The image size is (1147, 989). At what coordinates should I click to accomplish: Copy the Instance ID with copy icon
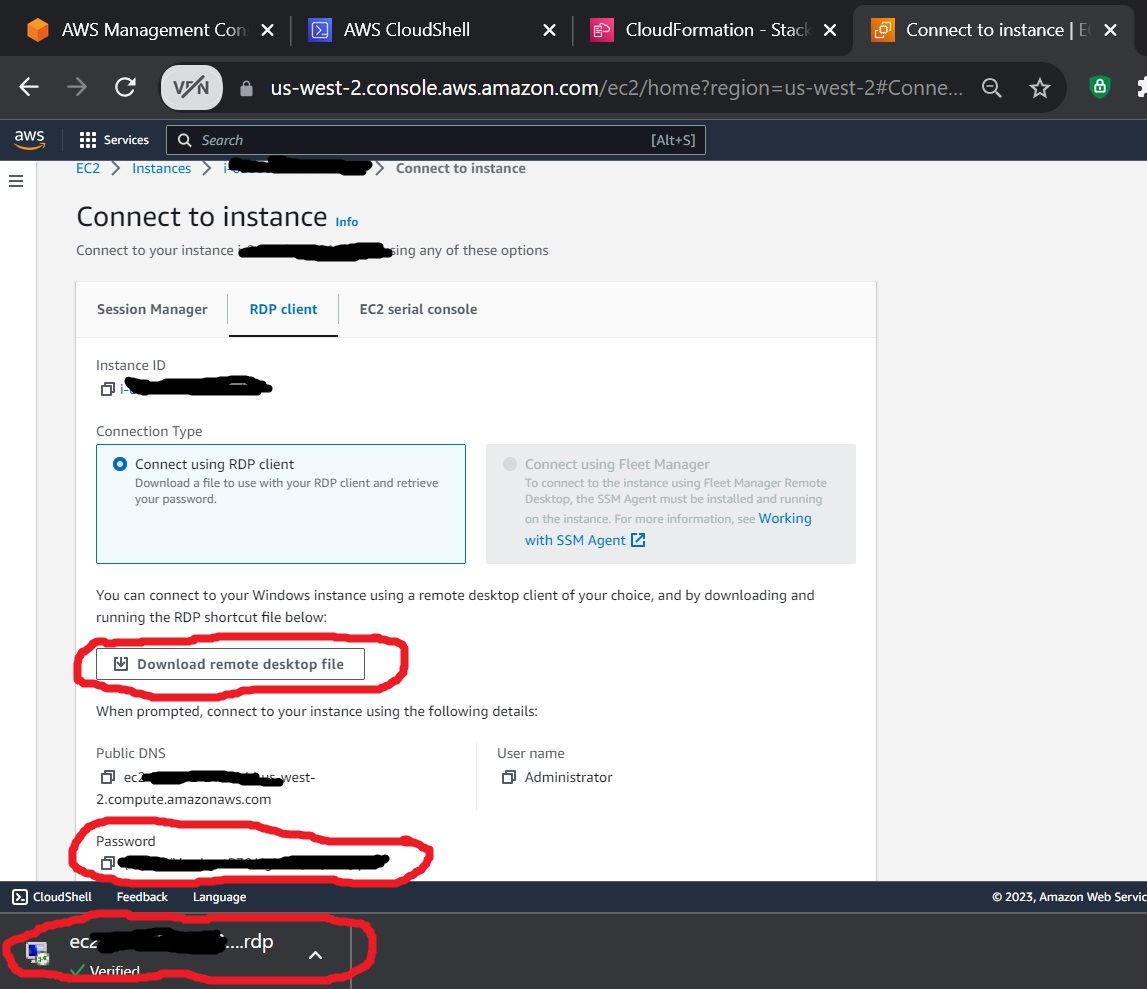tap(108, 389)
